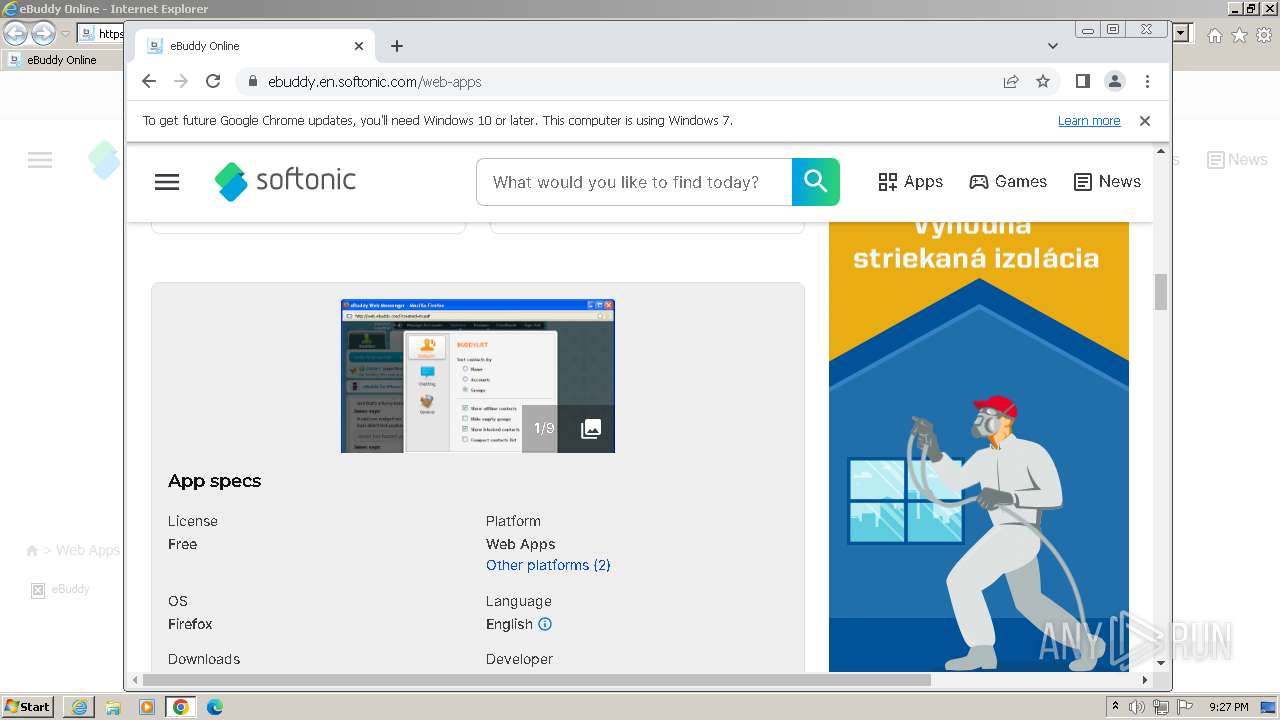Focus the 'What would you like to find today?' search box
The height and width of the screenshot is (720, 1280).
pyautogui.click(x=635, y=182)
